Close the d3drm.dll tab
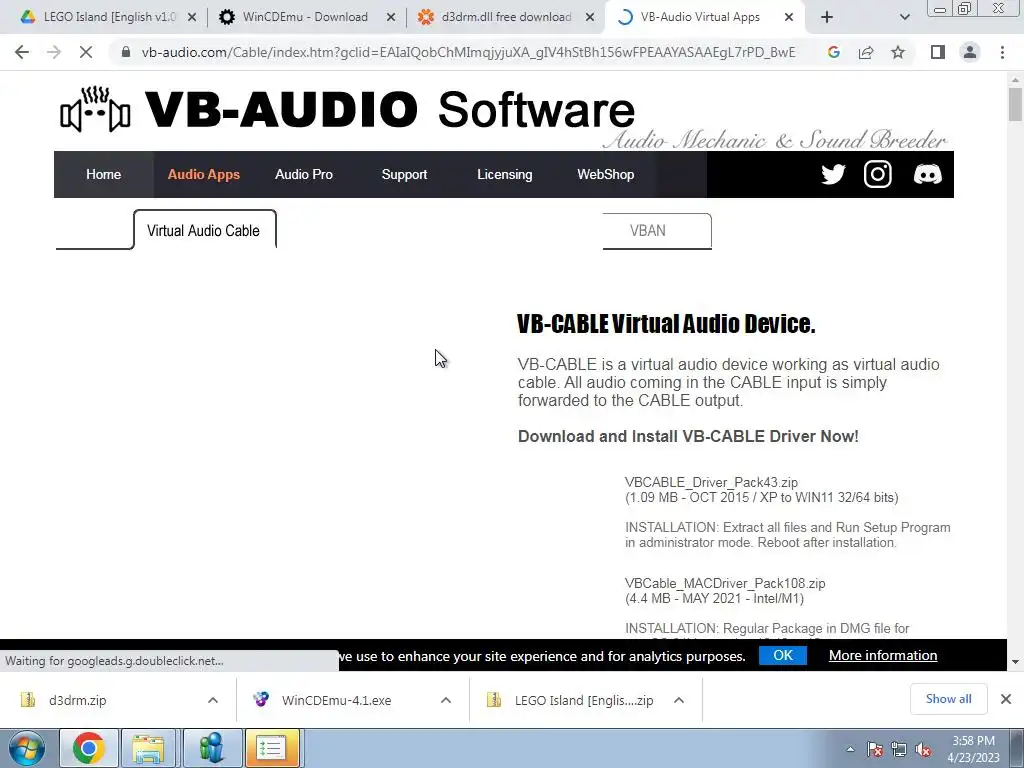Image resolution: width=1024 pixels, height=768 pixels. tap(590, 17)
